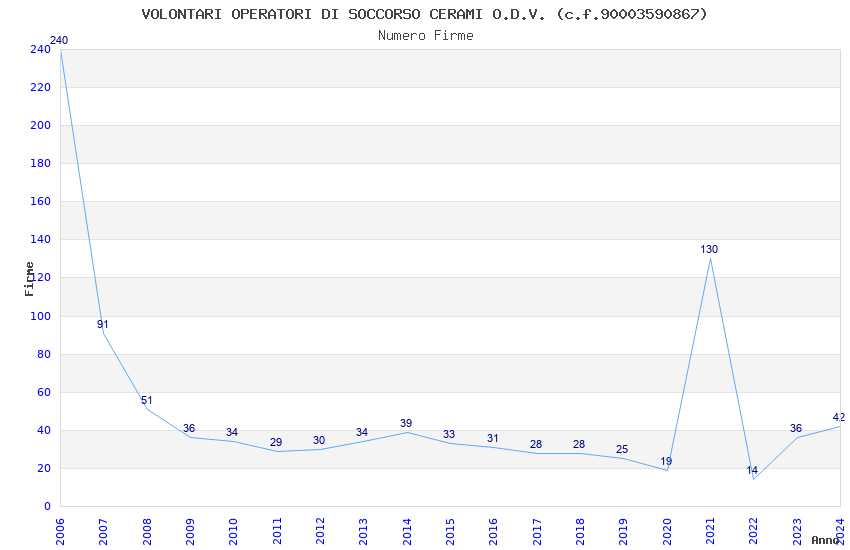This screenshot has height=550, width=850.
Task: Click the data label 33 above 2015
Action: click(x=449, y=435)
